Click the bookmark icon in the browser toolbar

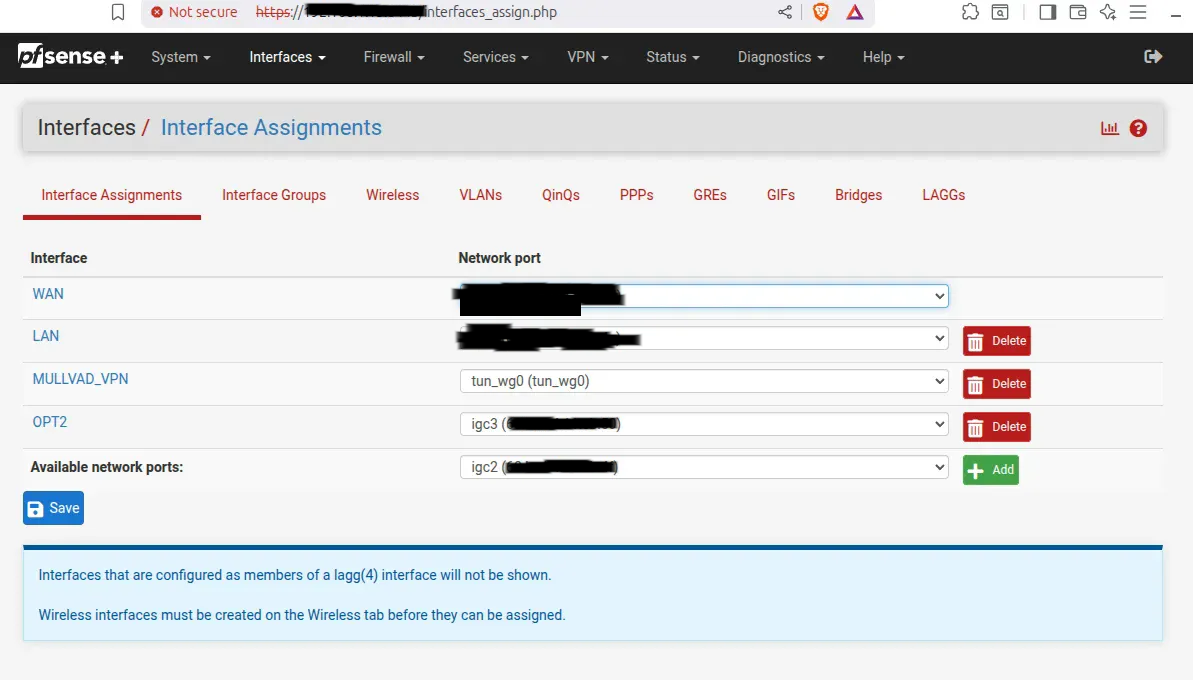[x=117, y=12]
